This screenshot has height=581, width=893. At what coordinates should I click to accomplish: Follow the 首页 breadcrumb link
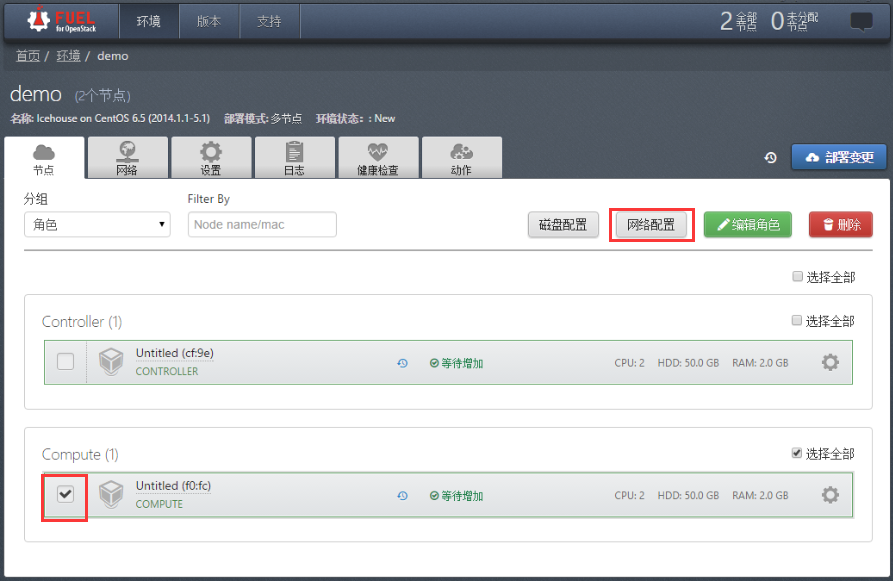click(x=27, y=56)
